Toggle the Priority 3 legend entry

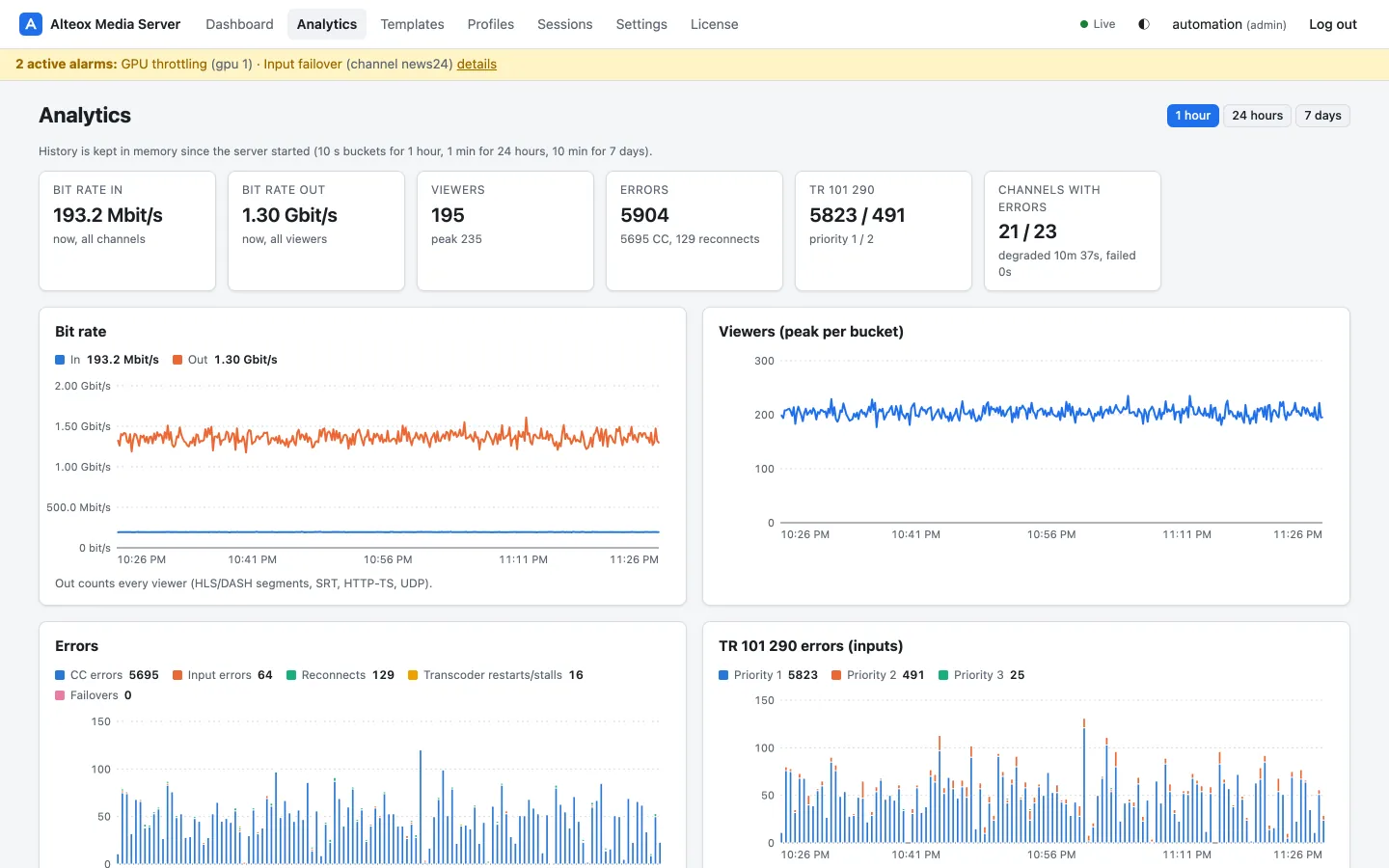[x=982, y=675]
